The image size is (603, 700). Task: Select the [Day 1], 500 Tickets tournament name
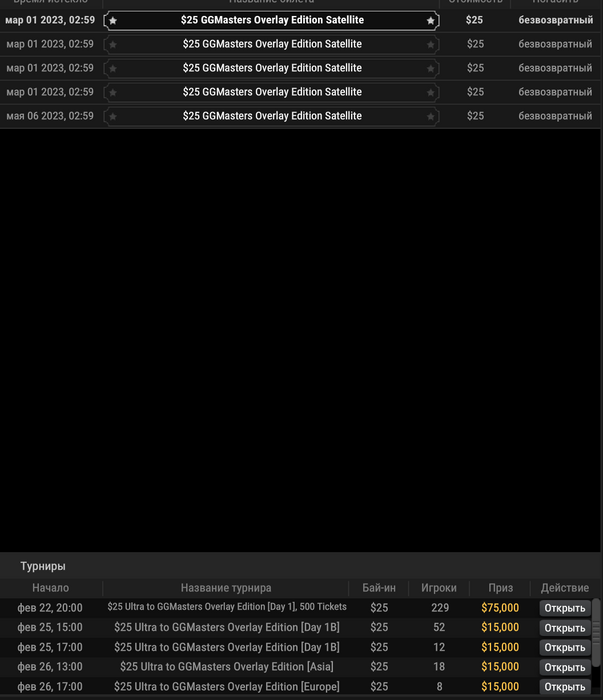click(227, 607)
